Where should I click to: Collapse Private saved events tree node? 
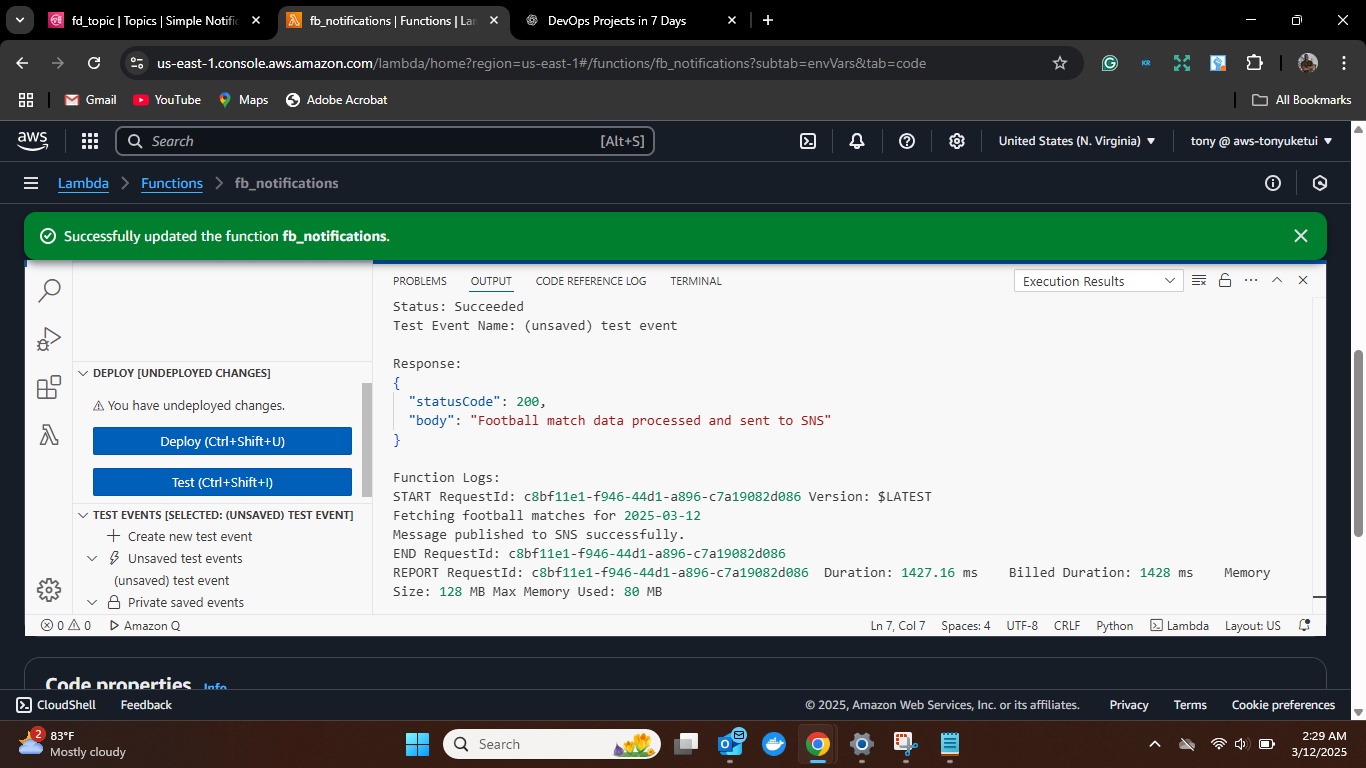pos(92,602)
